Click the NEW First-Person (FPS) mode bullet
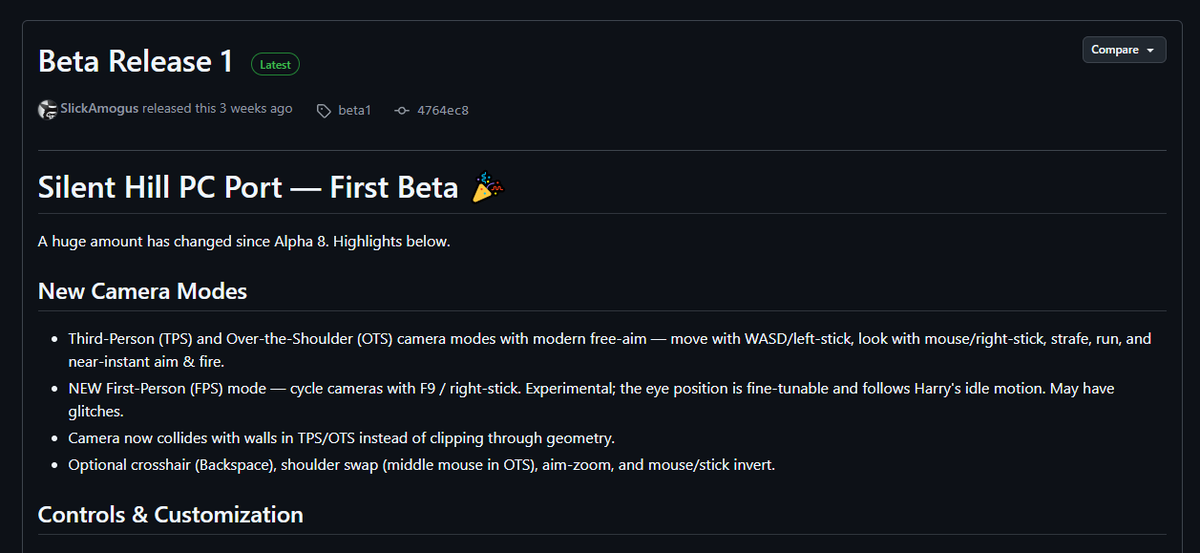 click(591, 399)
